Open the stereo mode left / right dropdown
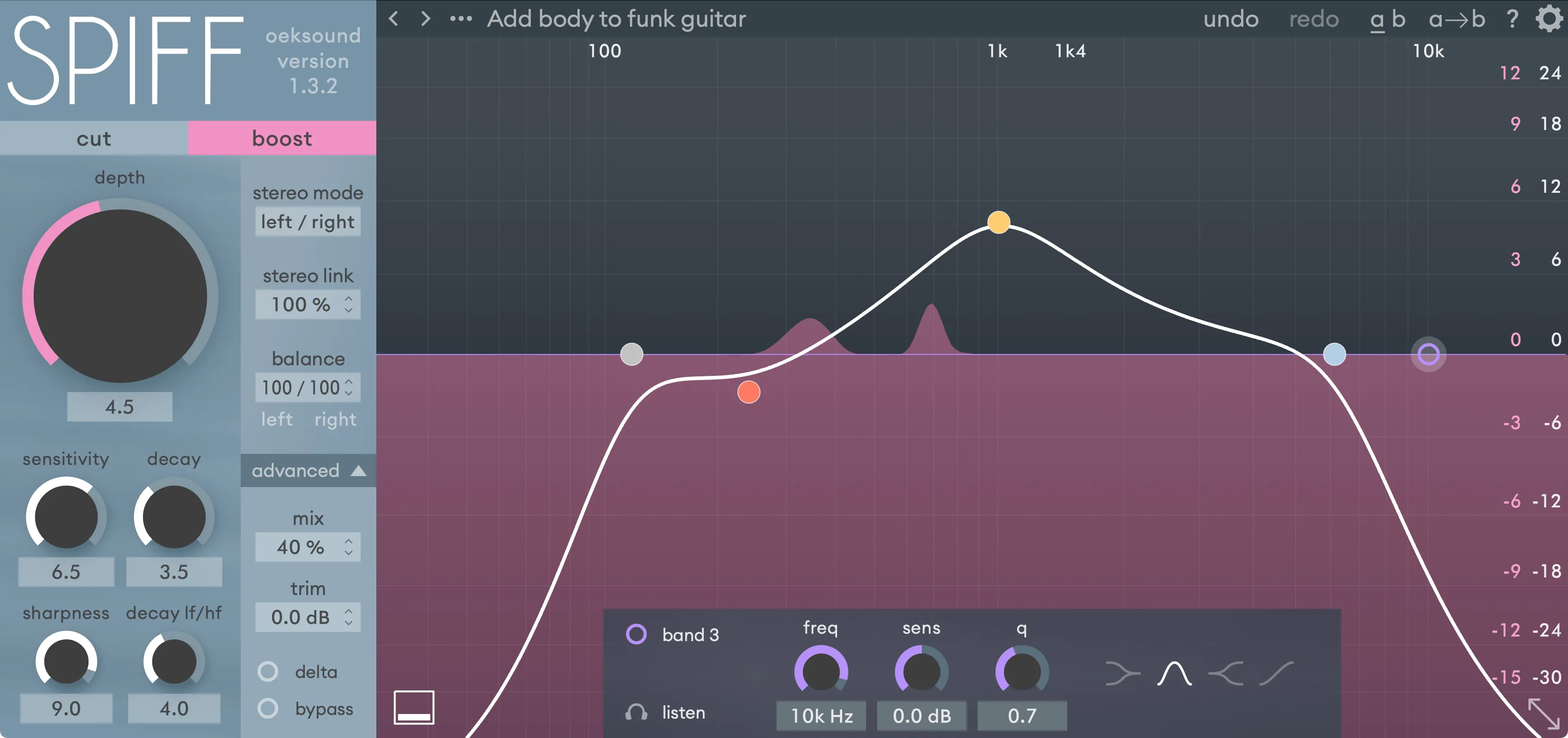The width and height of the screenshot is (1568, 738). click(x=308, y=222)
